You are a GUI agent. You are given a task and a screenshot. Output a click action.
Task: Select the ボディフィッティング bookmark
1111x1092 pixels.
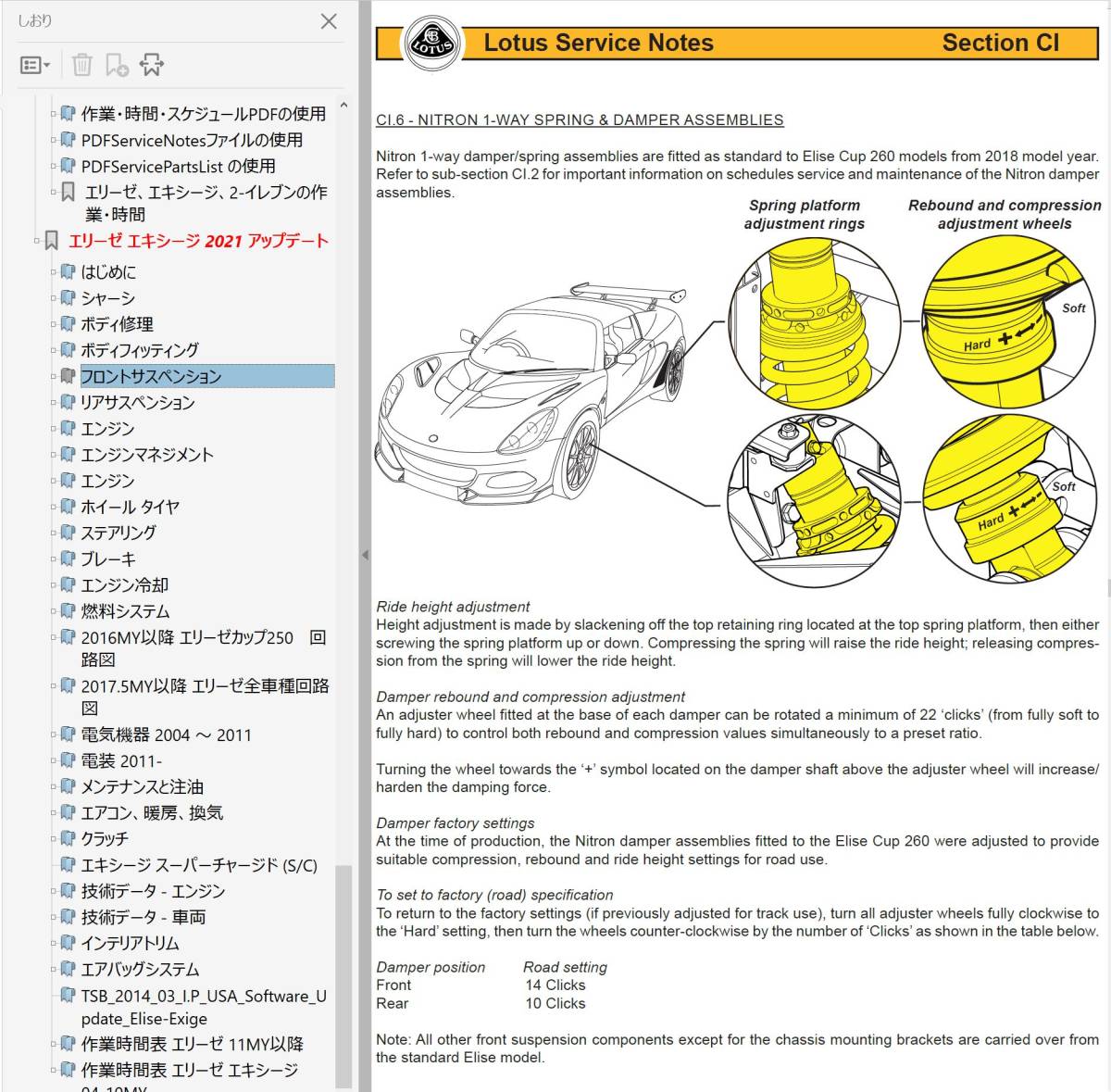pos(140,350)
